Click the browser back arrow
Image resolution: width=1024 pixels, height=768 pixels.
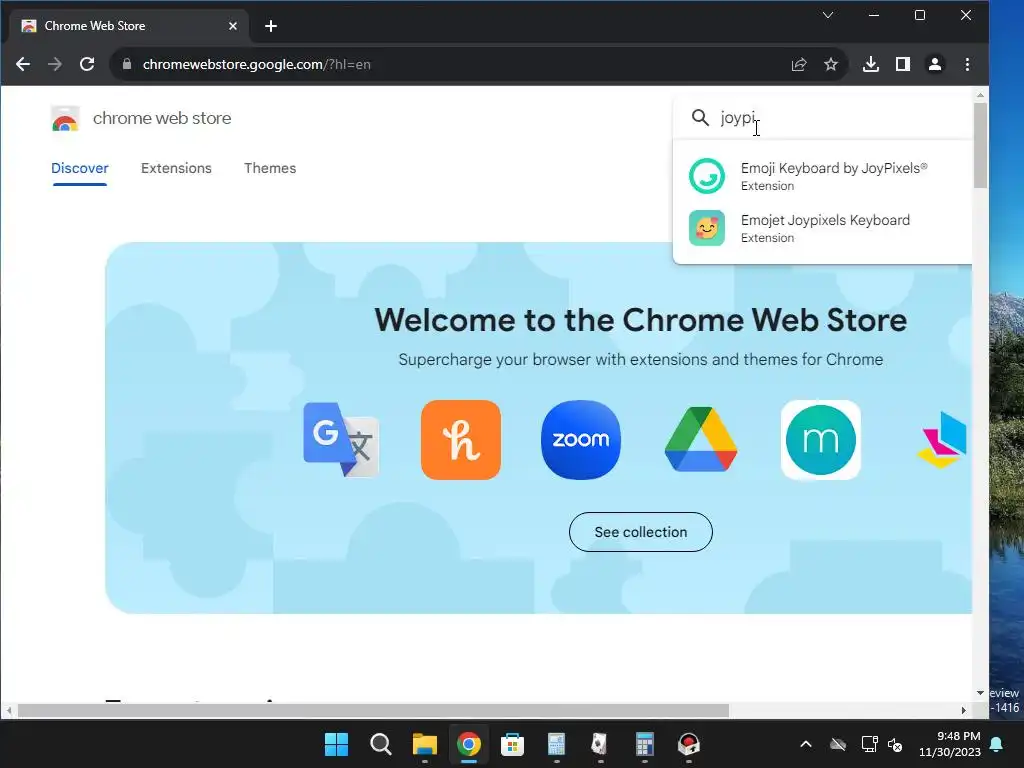click(23, 64)
